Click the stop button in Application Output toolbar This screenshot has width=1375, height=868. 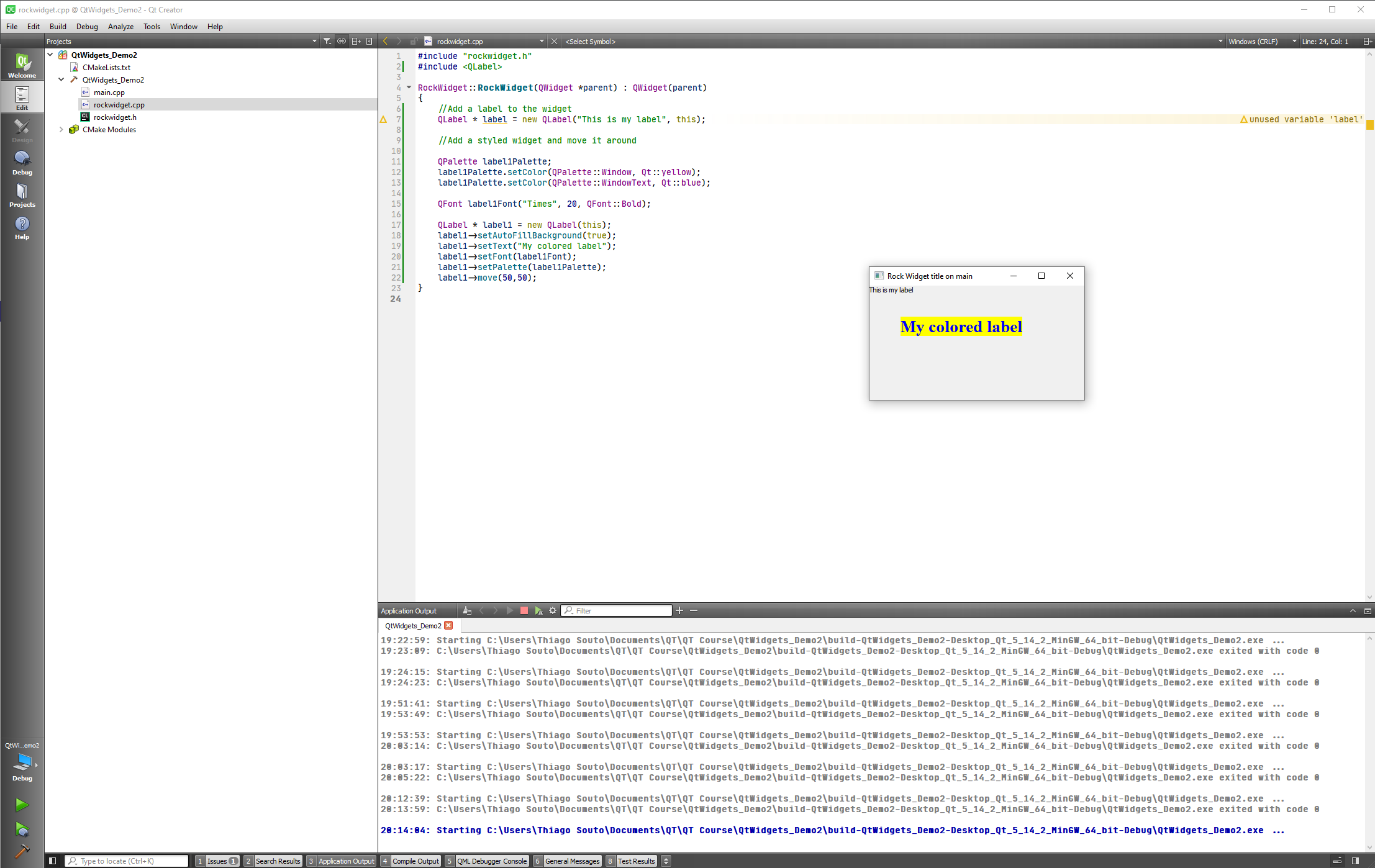pyautogui.click(x=523, y=611)
